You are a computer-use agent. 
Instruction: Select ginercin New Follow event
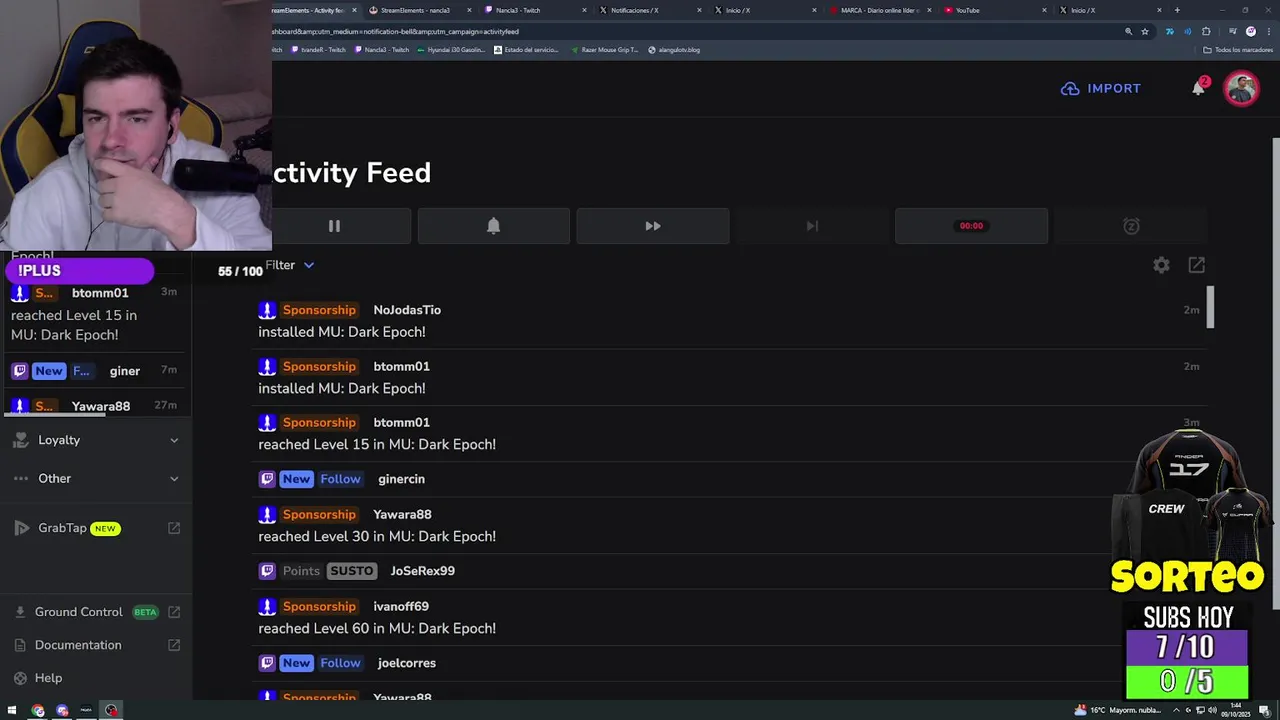coord(729,479)
